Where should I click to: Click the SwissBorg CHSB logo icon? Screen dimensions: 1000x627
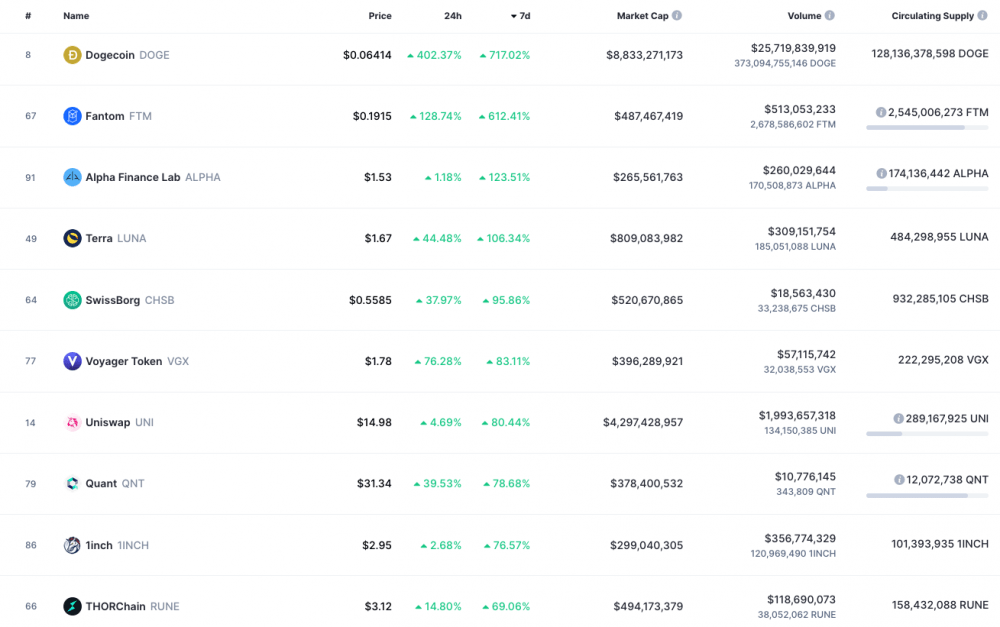[x=72, y=300]
